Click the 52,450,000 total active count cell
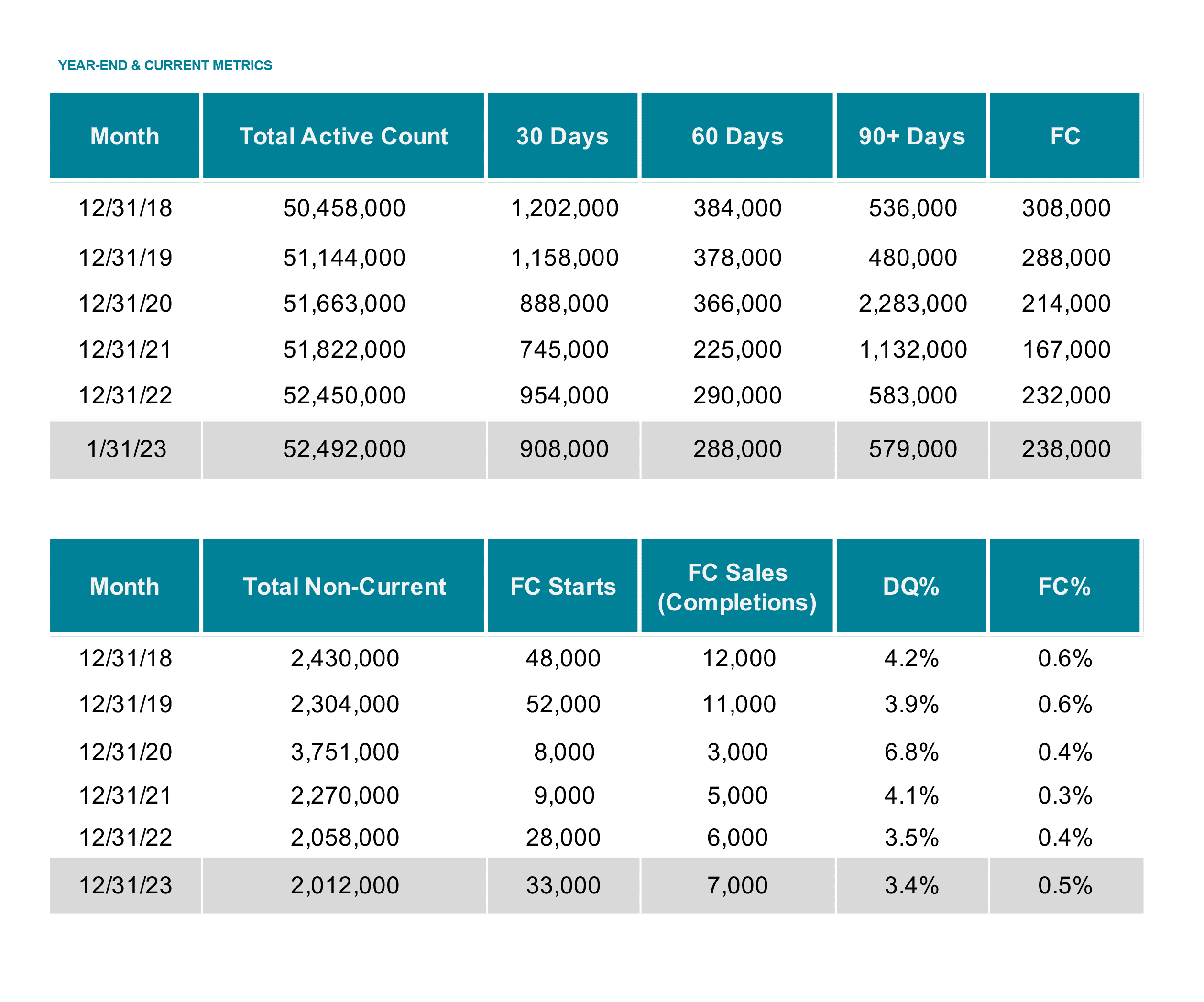This screenshot has width=1204, height=1002. pos(344,395)
